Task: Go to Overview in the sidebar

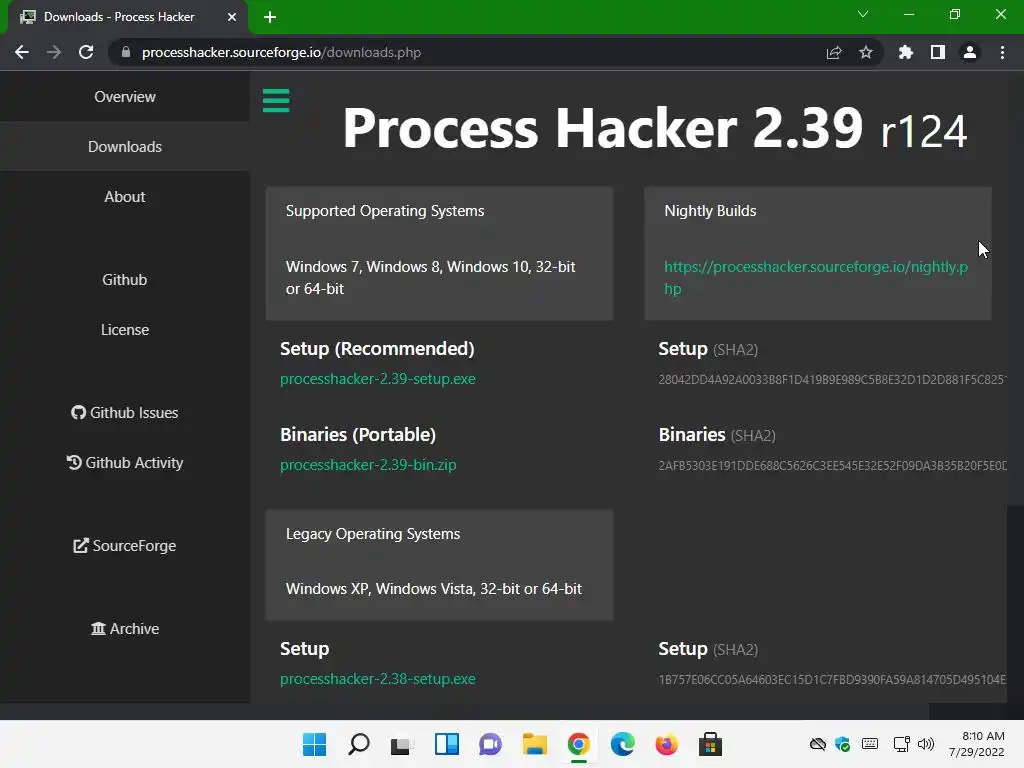Action: 125,97
